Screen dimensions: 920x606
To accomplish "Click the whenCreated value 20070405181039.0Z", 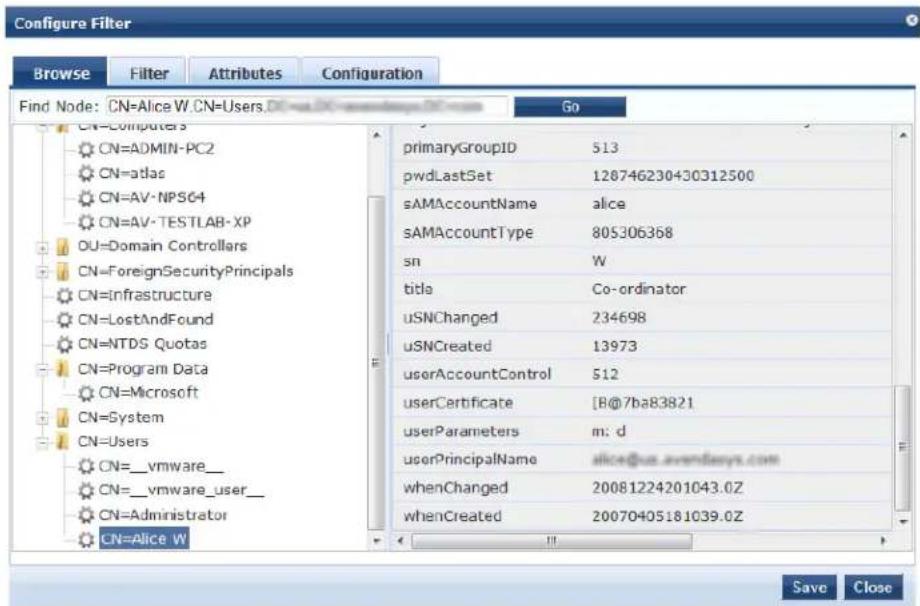I will tap(667, 516).
